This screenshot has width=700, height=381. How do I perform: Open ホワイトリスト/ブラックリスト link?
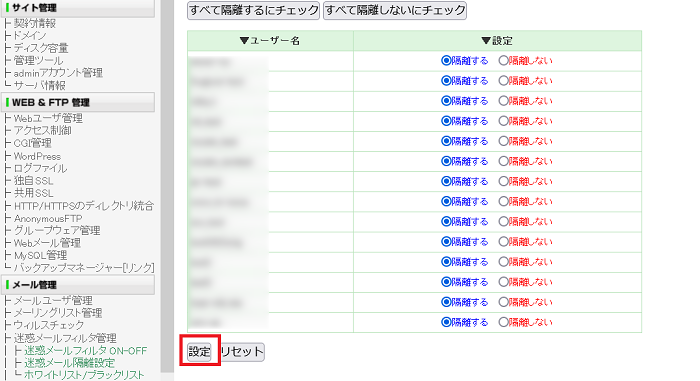[84, 375]
